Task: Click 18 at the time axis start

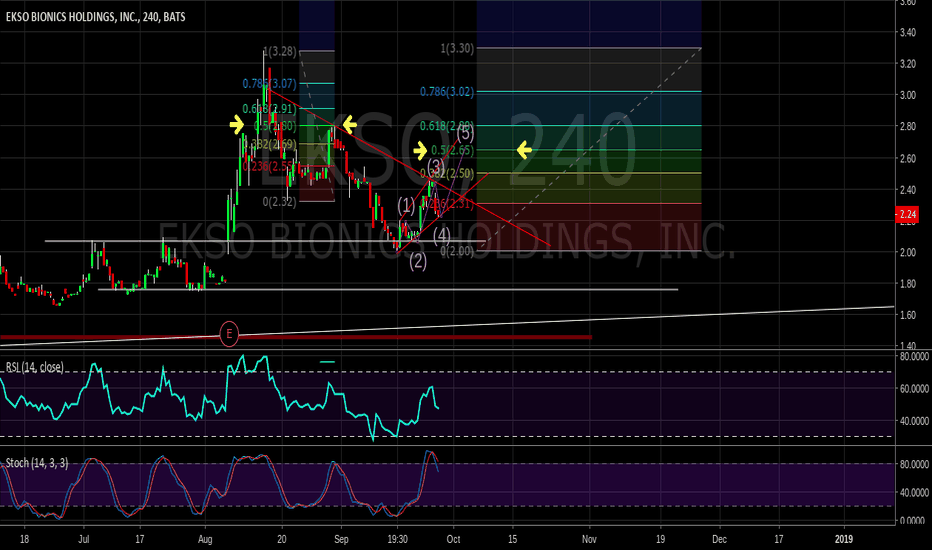Action: (24, 539)
